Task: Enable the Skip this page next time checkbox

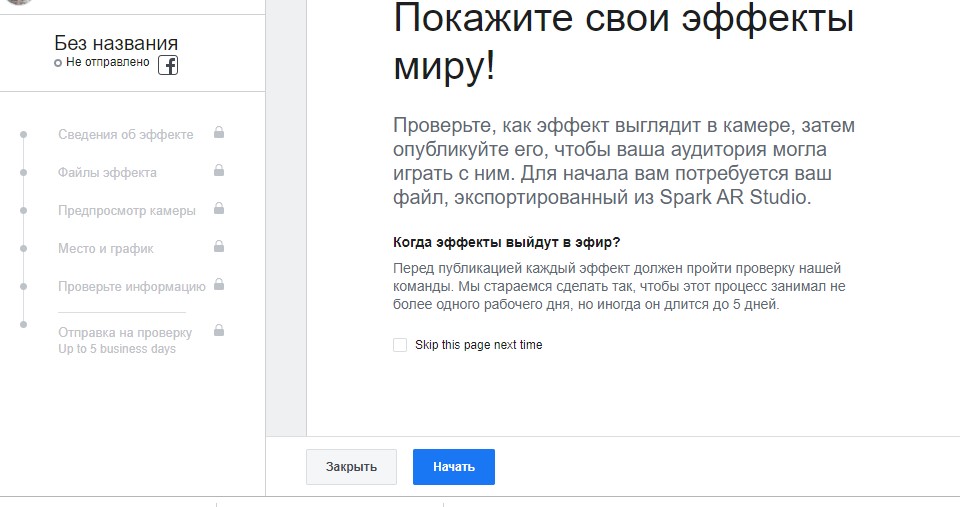Action: click(x=400, y=345)
